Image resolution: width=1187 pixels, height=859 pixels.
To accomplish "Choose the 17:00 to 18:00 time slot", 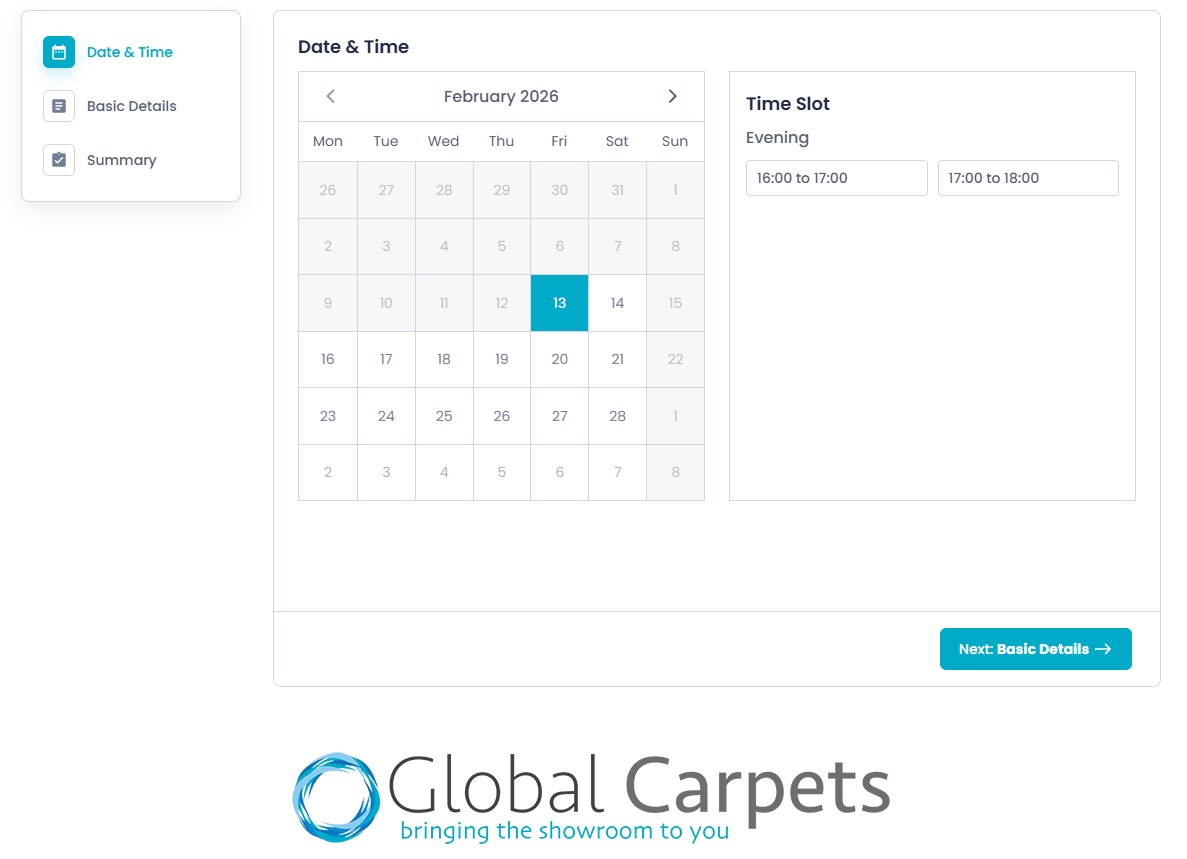I will point(1027,178).
